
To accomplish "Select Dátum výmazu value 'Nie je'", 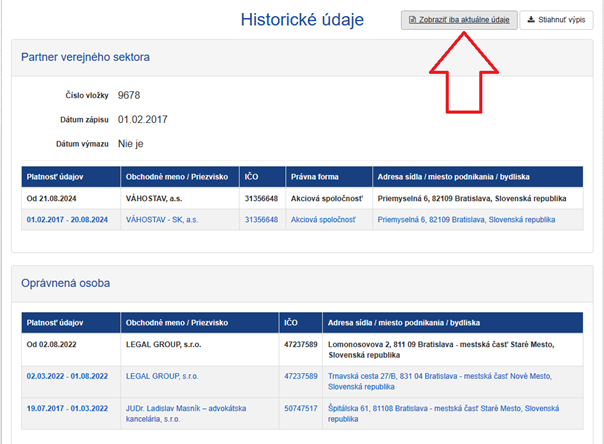I will 131,144.
